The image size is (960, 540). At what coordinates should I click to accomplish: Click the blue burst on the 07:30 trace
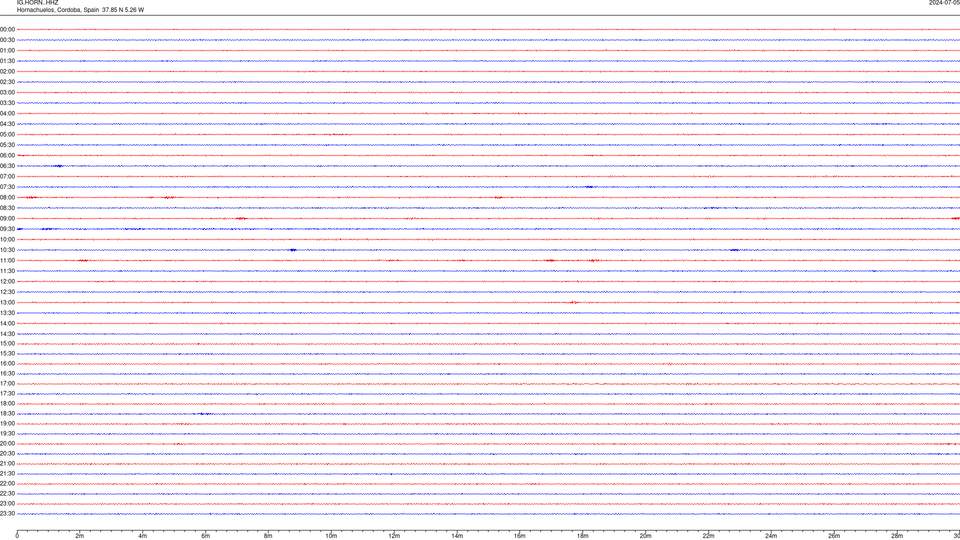(589, 187)
